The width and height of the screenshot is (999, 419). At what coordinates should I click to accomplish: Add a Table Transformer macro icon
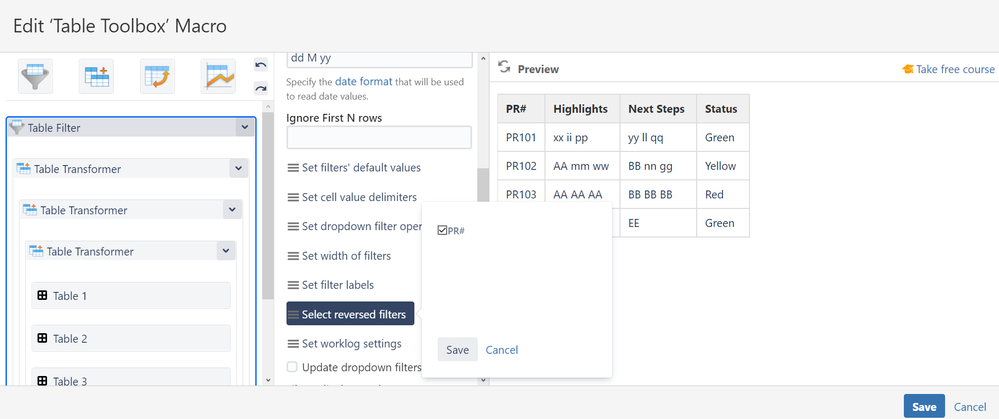click(x=96, y=76)
